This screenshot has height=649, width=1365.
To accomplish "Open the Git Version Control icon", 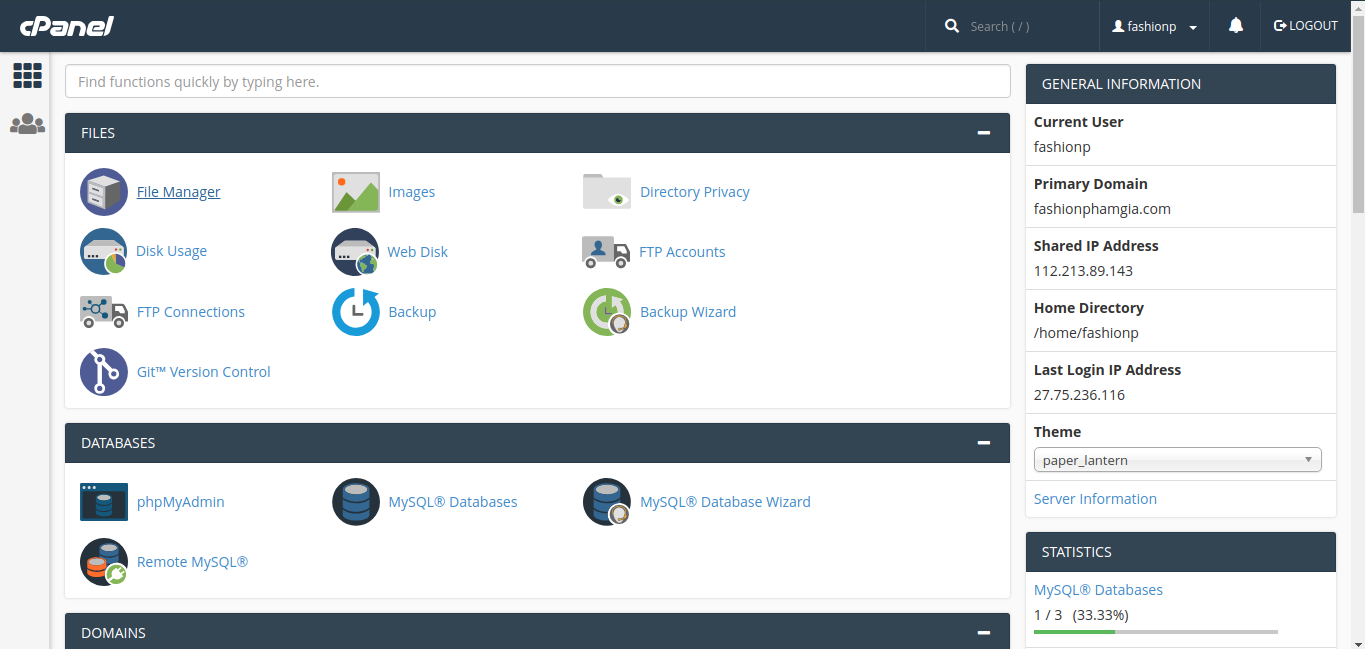I will coord(104,372).
